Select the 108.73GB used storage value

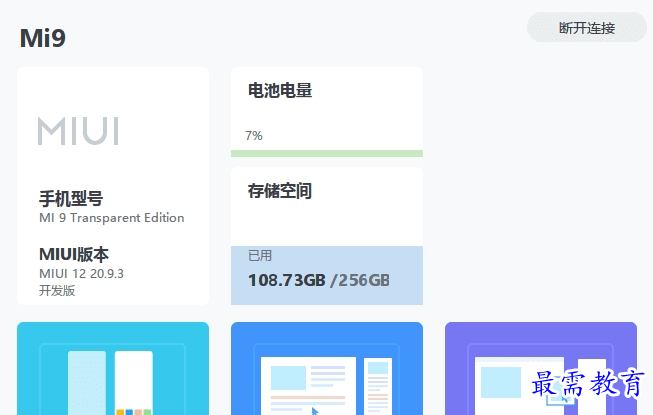287,280
